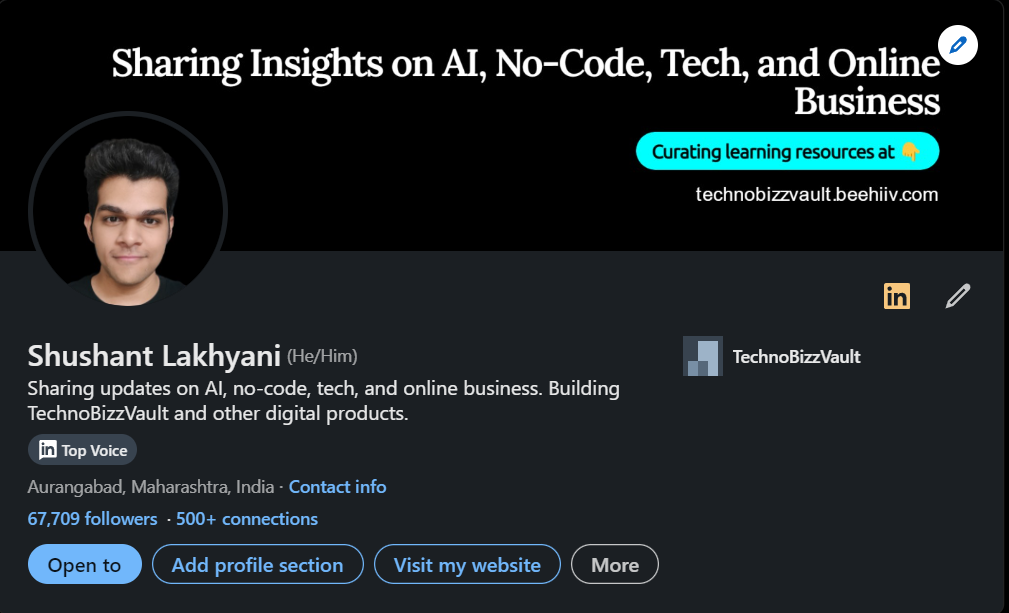Open the 500+ connections page
This screenshot has width=1009, height=613.
(x=246, y=518)
